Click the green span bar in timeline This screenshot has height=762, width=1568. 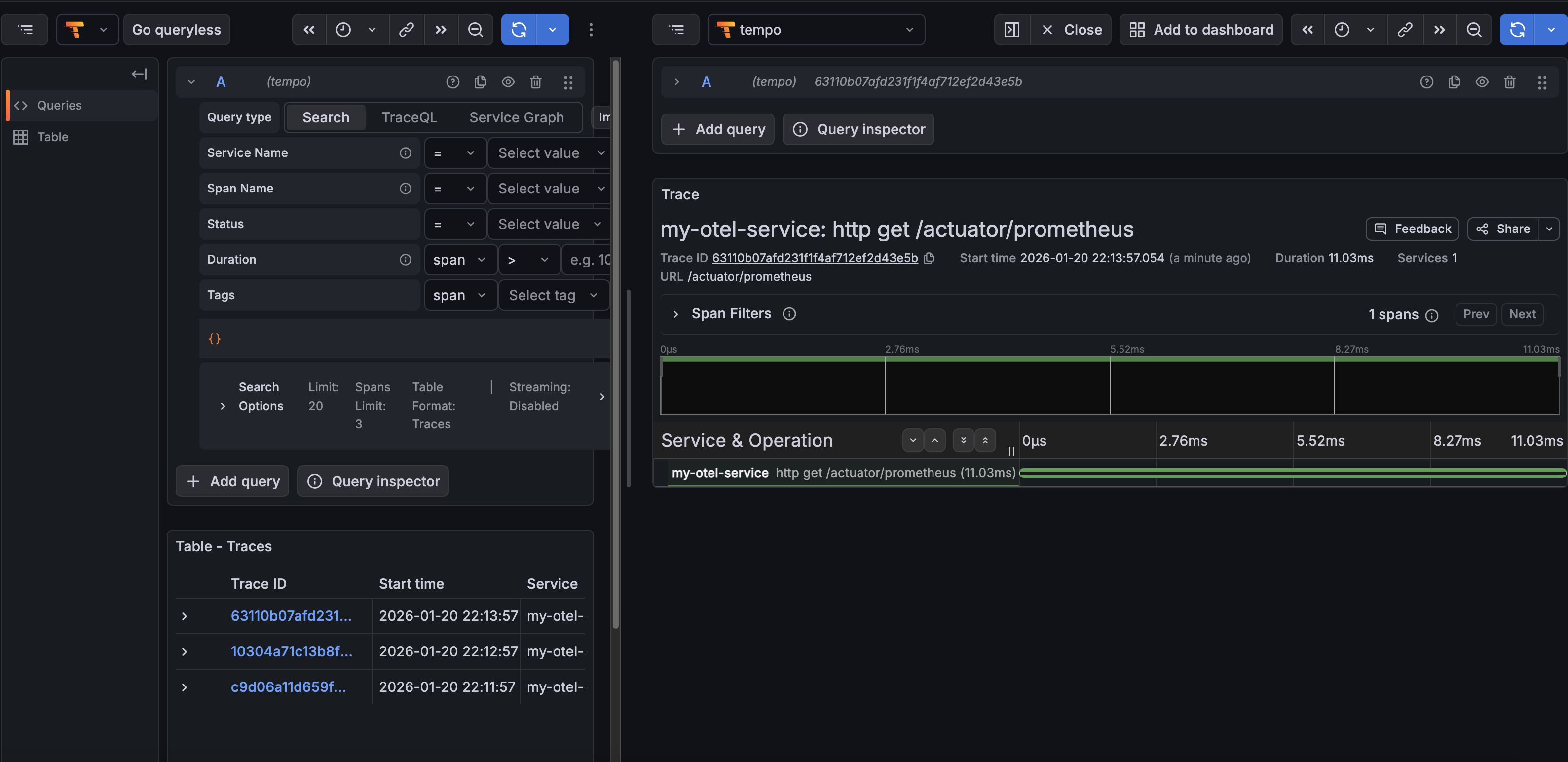pos(1292,473)
